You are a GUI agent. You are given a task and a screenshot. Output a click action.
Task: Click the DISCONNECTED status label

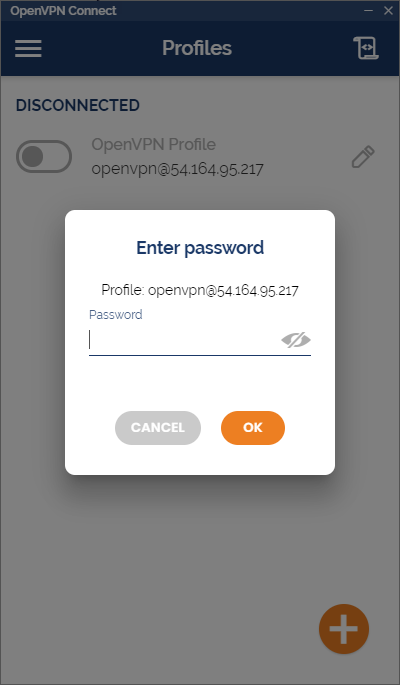pyautogui.click(x=78, y=105)
